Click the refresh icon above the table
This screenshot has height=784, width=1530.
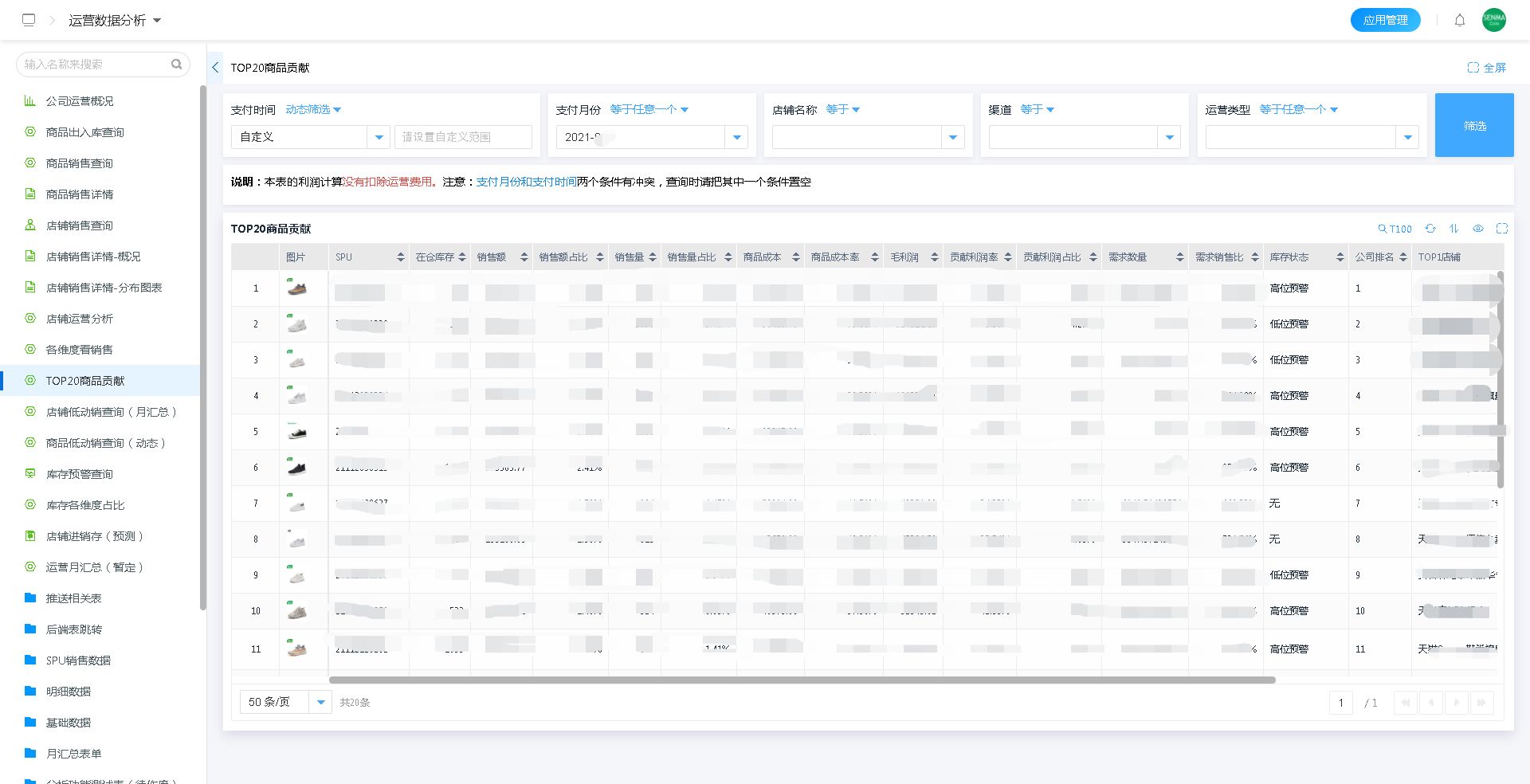(1430, 229)
